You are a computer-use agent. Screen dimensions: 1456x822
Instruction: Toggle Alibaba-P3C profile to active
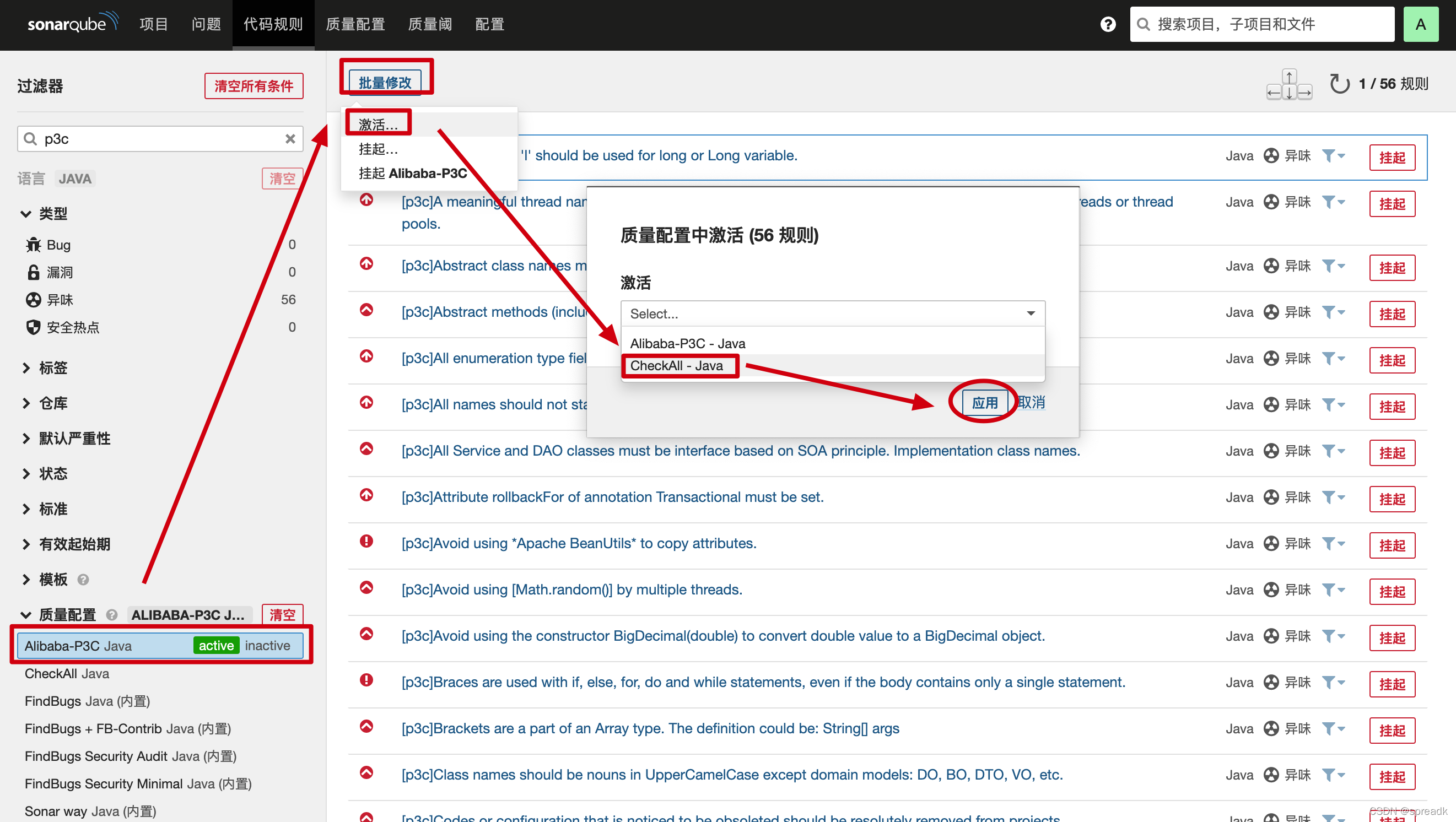click(216, 646)
